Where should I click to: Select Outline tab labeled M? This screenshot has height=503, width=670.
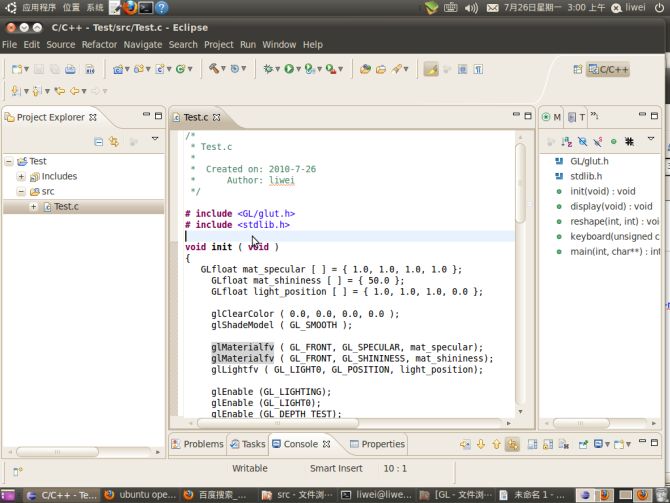coord(552,117)
